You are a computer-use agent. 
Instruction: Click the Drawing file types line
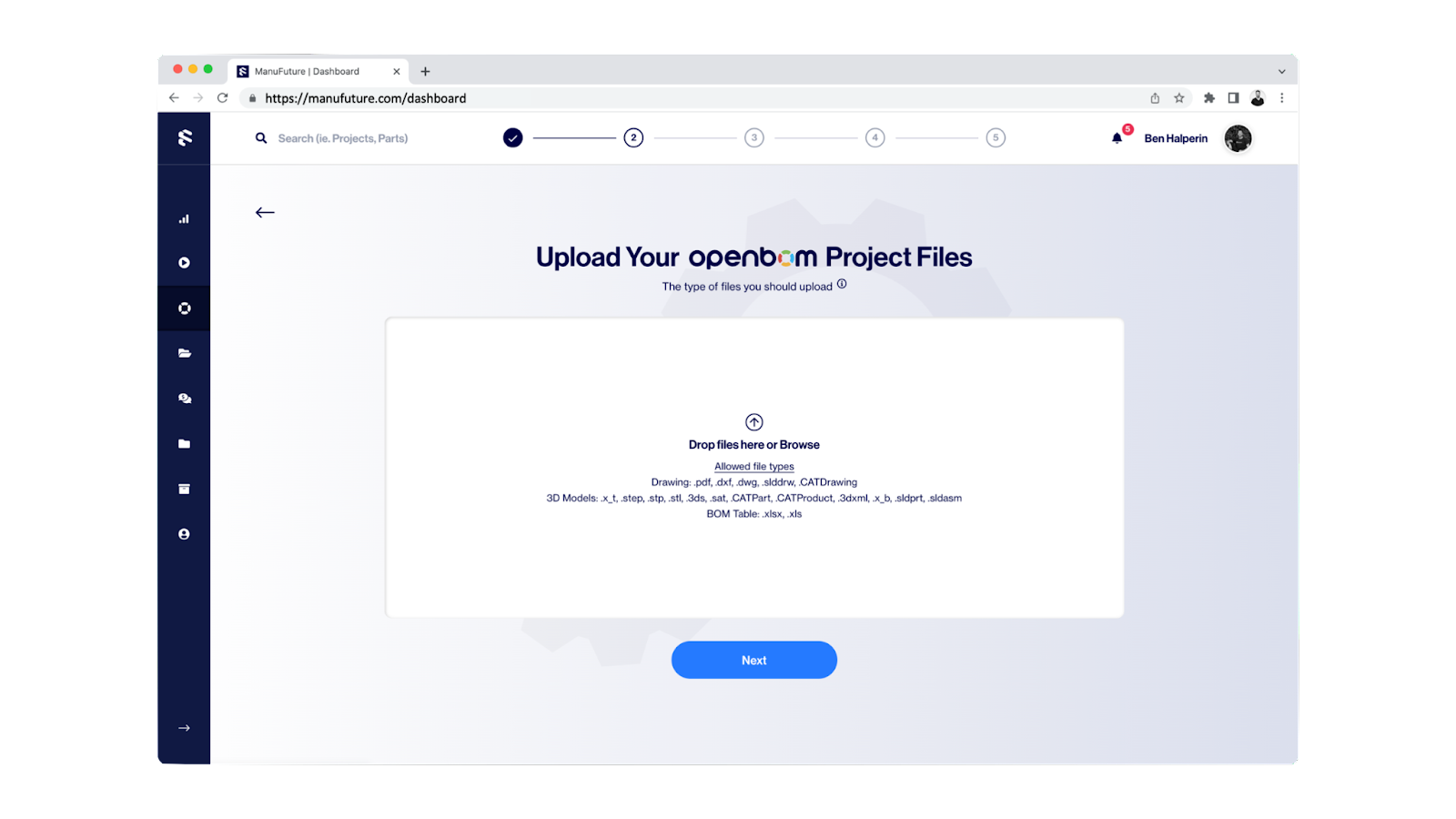[754, 482]
